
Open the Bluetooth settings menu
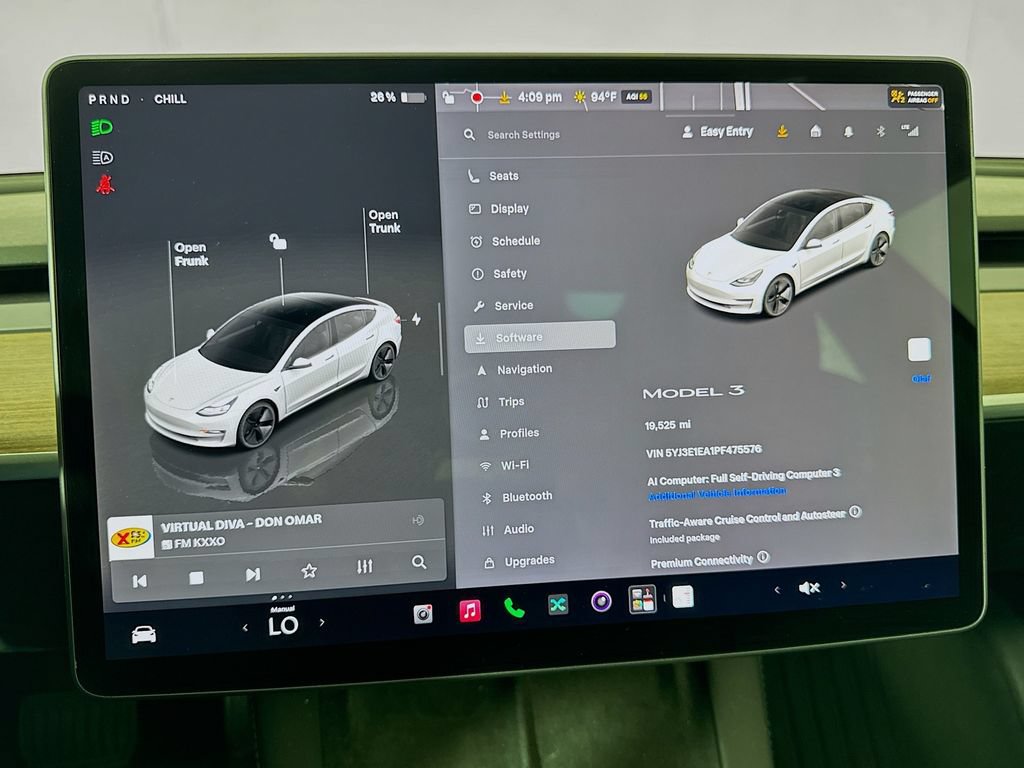(517, 497)
